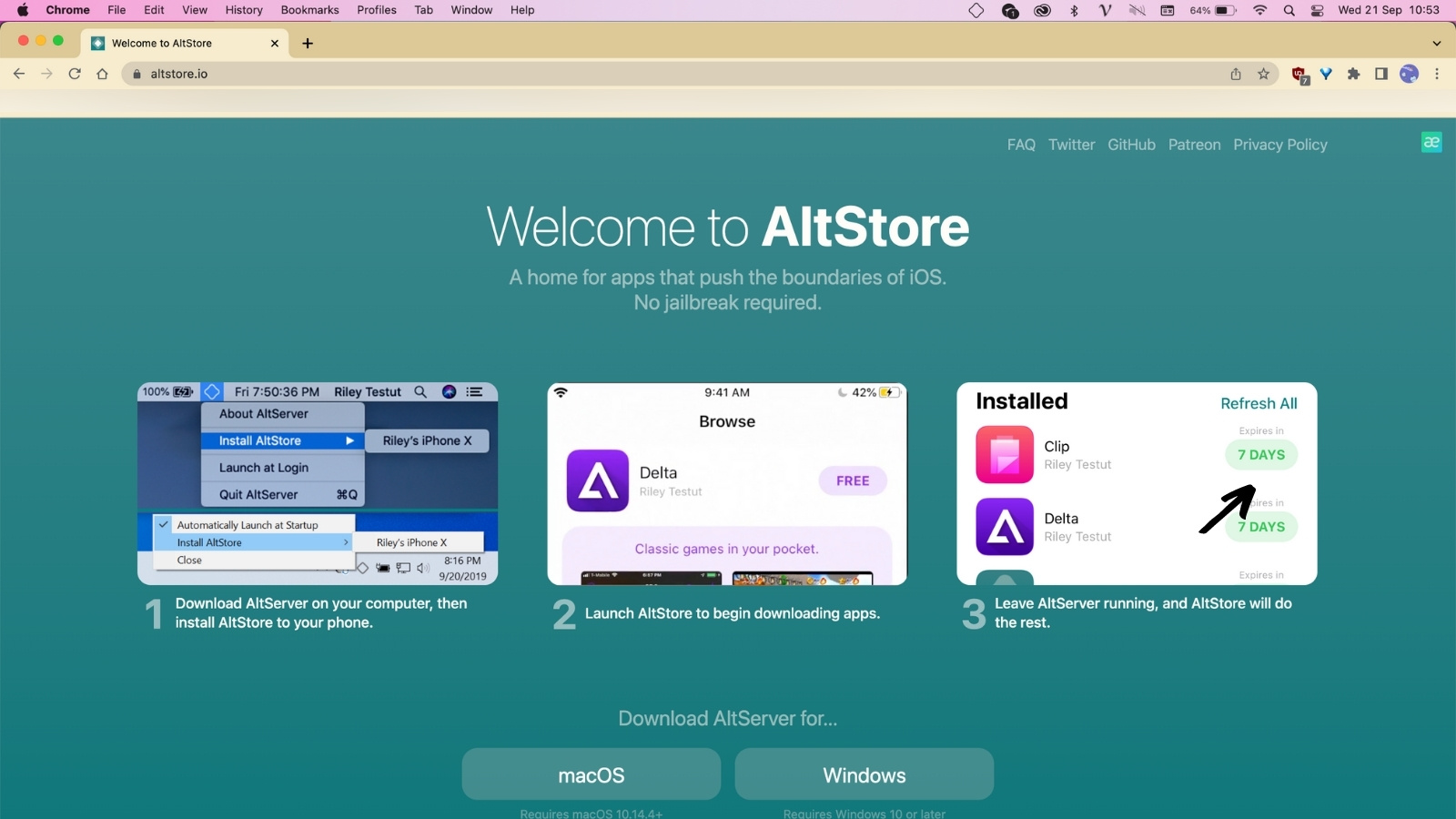Viewport: 1456px width, 819px height.
Task: Click the site lock icon in address bar
Action: pyautogui.click(x=136, y=74)
